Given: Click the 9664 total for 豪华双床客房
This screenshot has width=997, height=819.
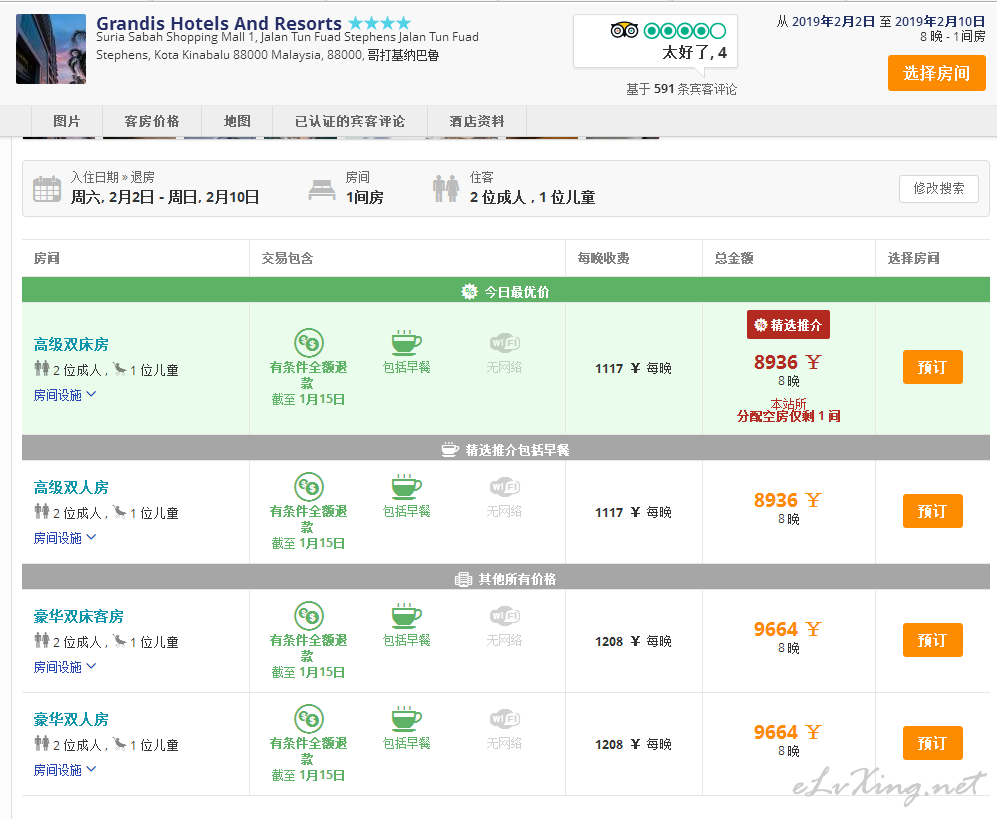Looking at the screenshot, I should tap(787, 630).
